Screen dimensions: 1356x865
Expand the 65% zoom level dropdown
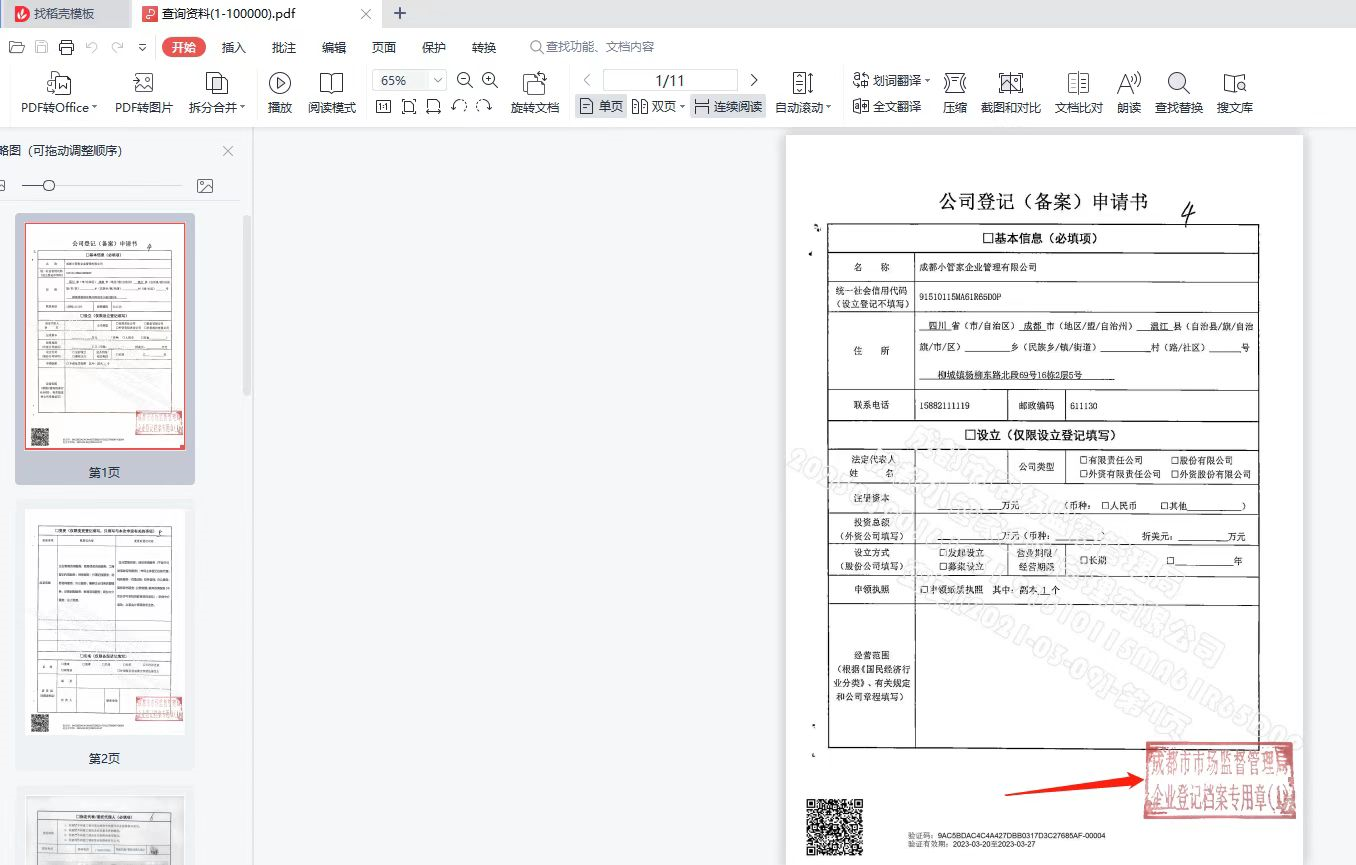click(437, 80)
